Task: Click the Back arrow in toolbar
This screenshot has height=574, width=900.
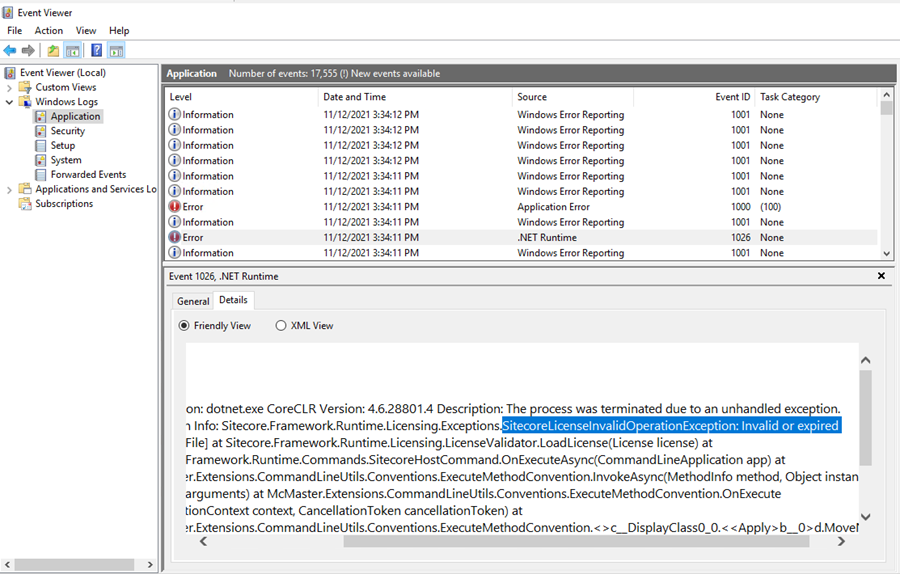Action: pos(10,51)
